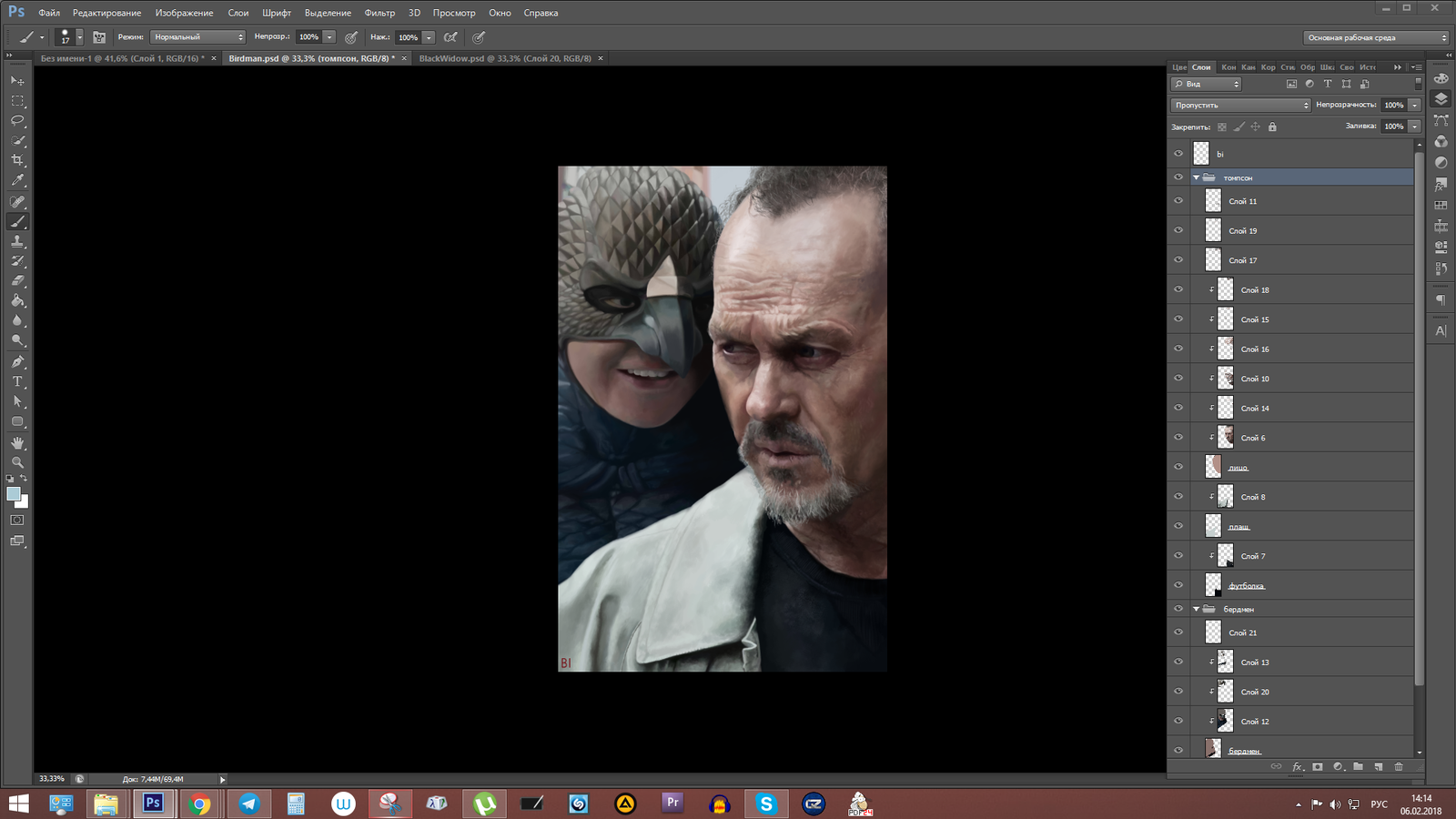This screenshot has width=1456, height=819.
Task: Delete layer using trash icon
Action: [x=1399, y=767]
